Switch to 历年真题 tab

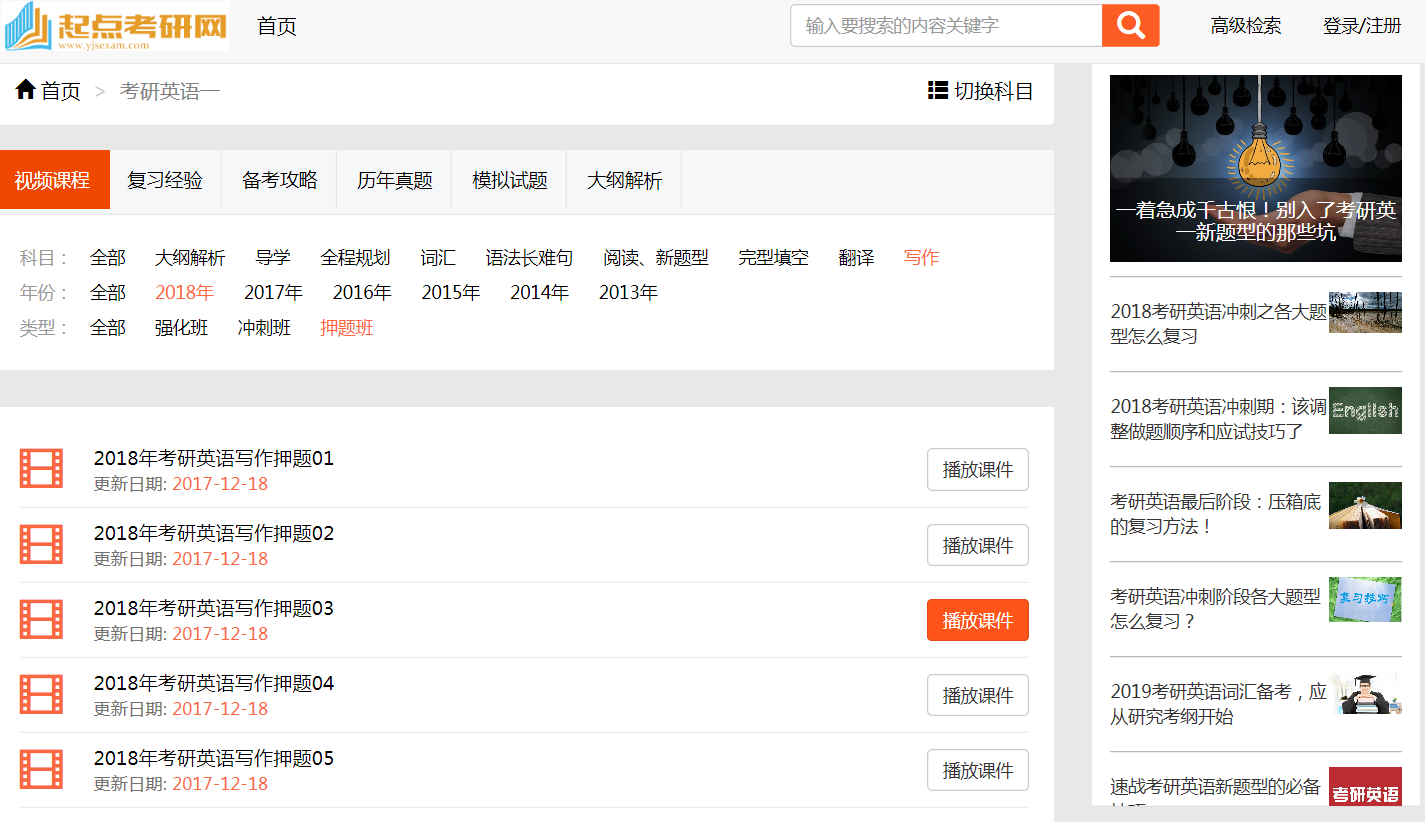point(394,181)
